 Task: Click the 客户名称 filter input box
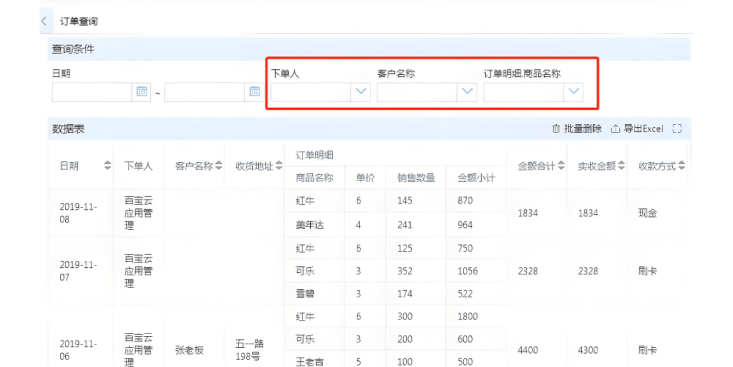(417, 92)
